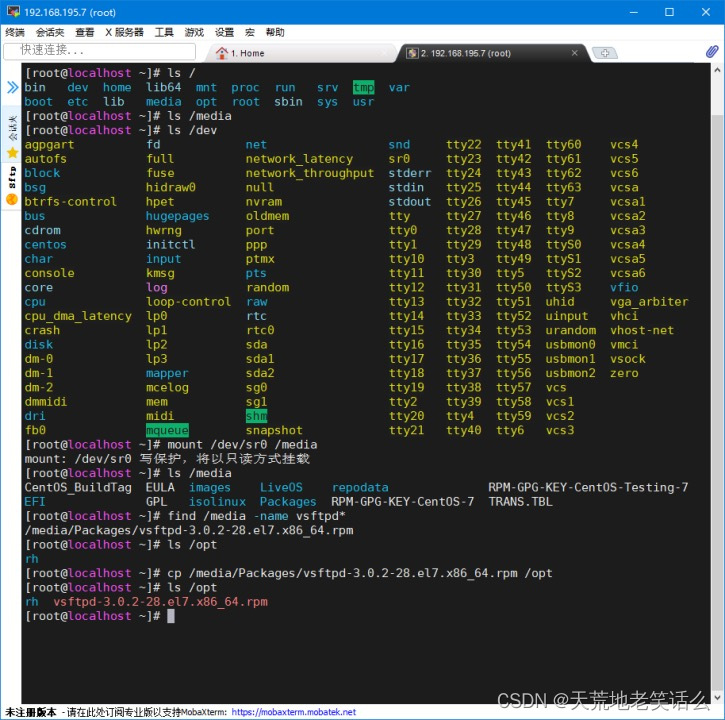Screen dimensions: 725x720
Task: Click the 快速连接 quick connect field
Action: point(99,51)
